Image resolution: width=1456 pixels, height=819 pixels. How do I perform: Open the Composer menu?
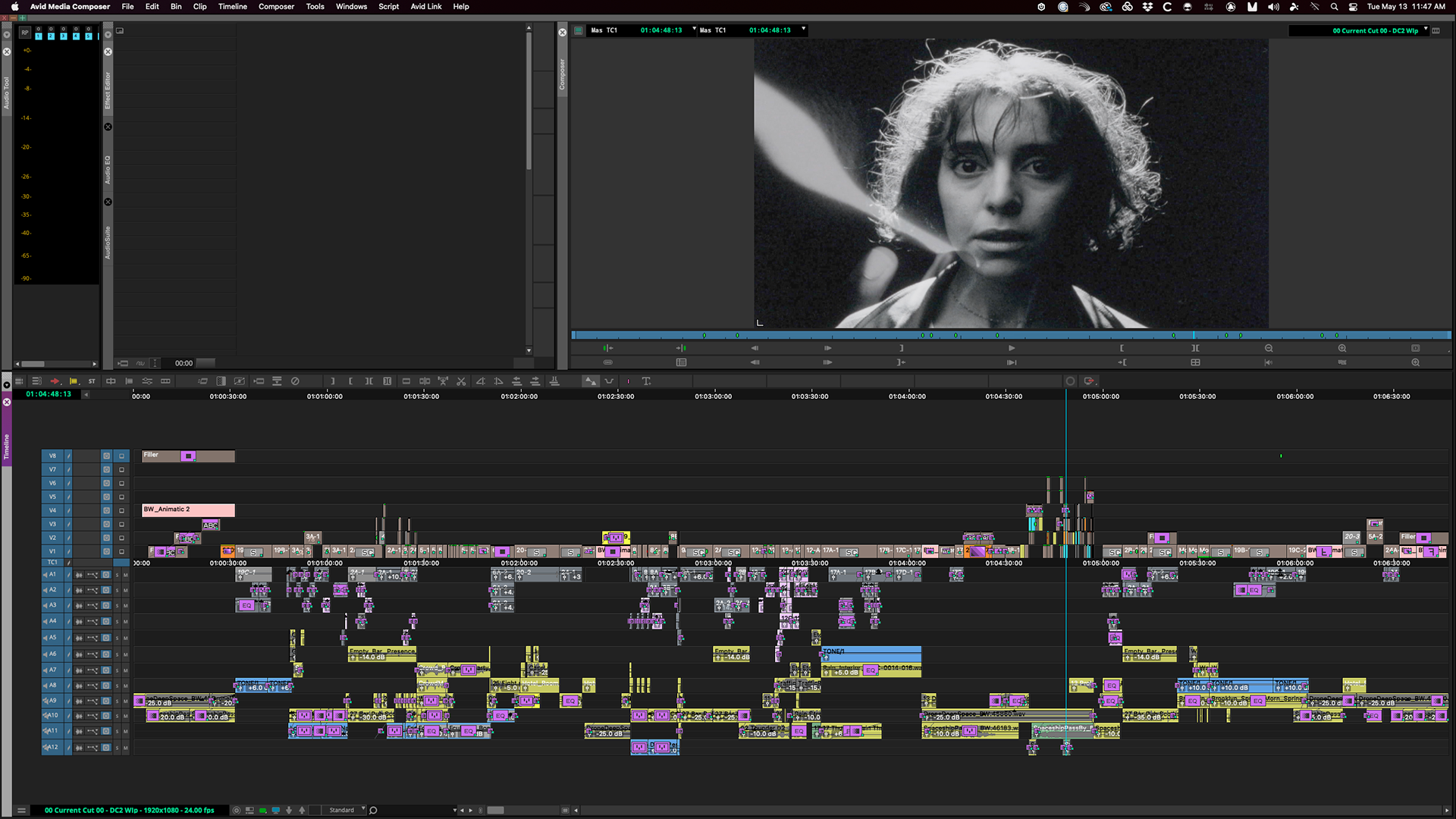(276, 7)
